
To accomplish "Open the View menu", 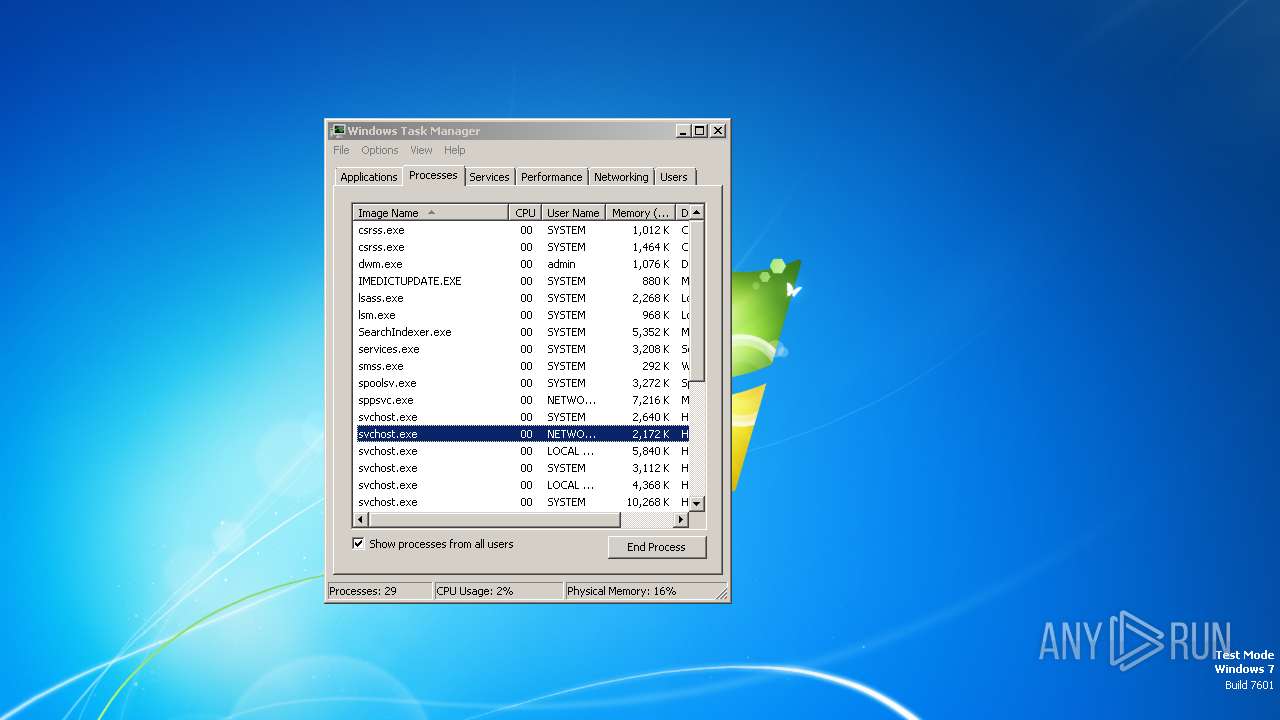I will click(x=421, y=150).
